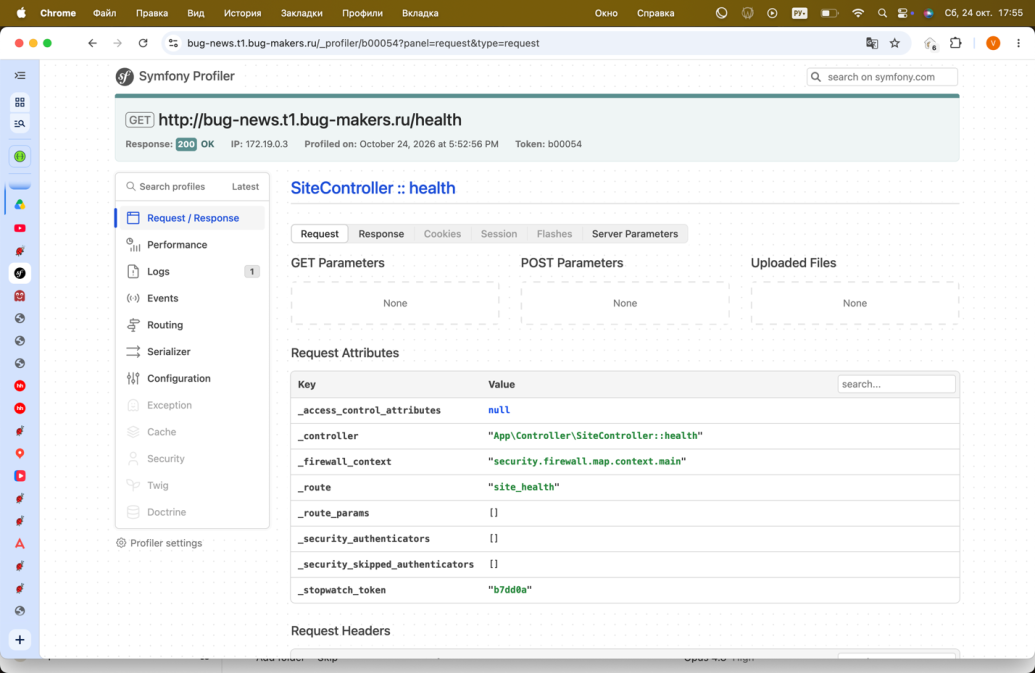The width and height of the screenshot is (1035, 673).
Task: Open the Twig panel
Action: (191, 485)
